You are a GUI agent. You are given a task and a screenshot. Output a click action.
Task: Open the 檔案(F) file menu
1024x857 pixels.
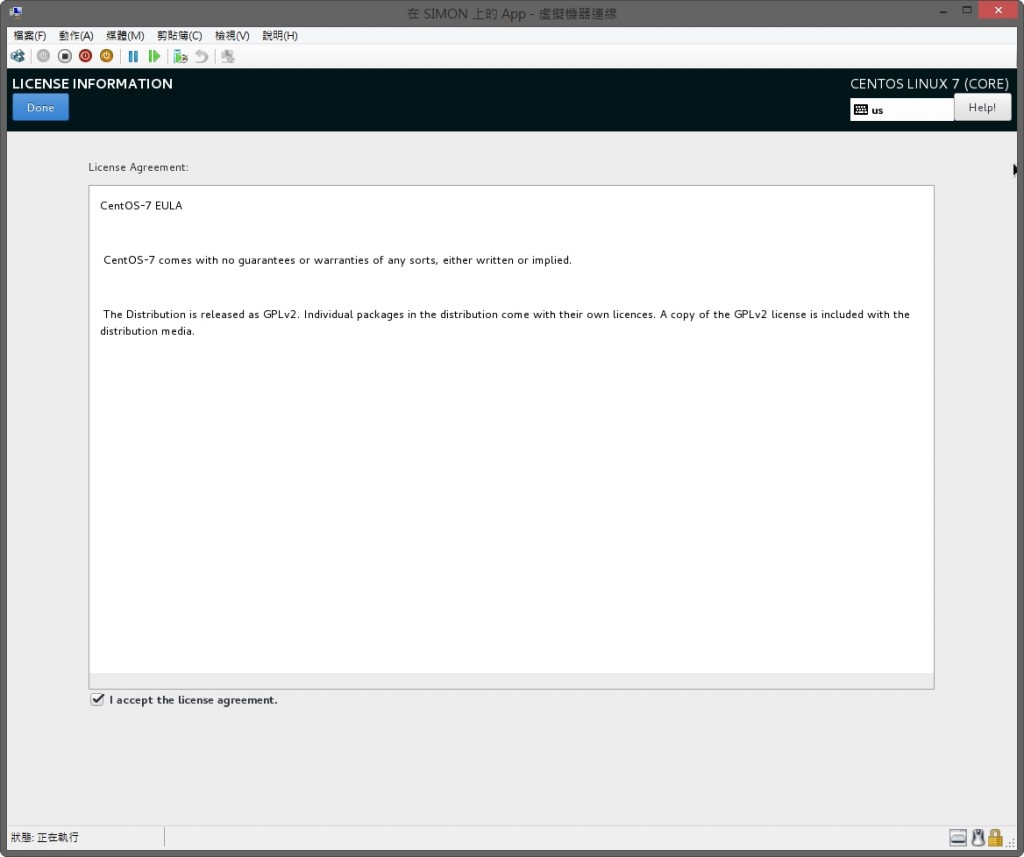29,36
